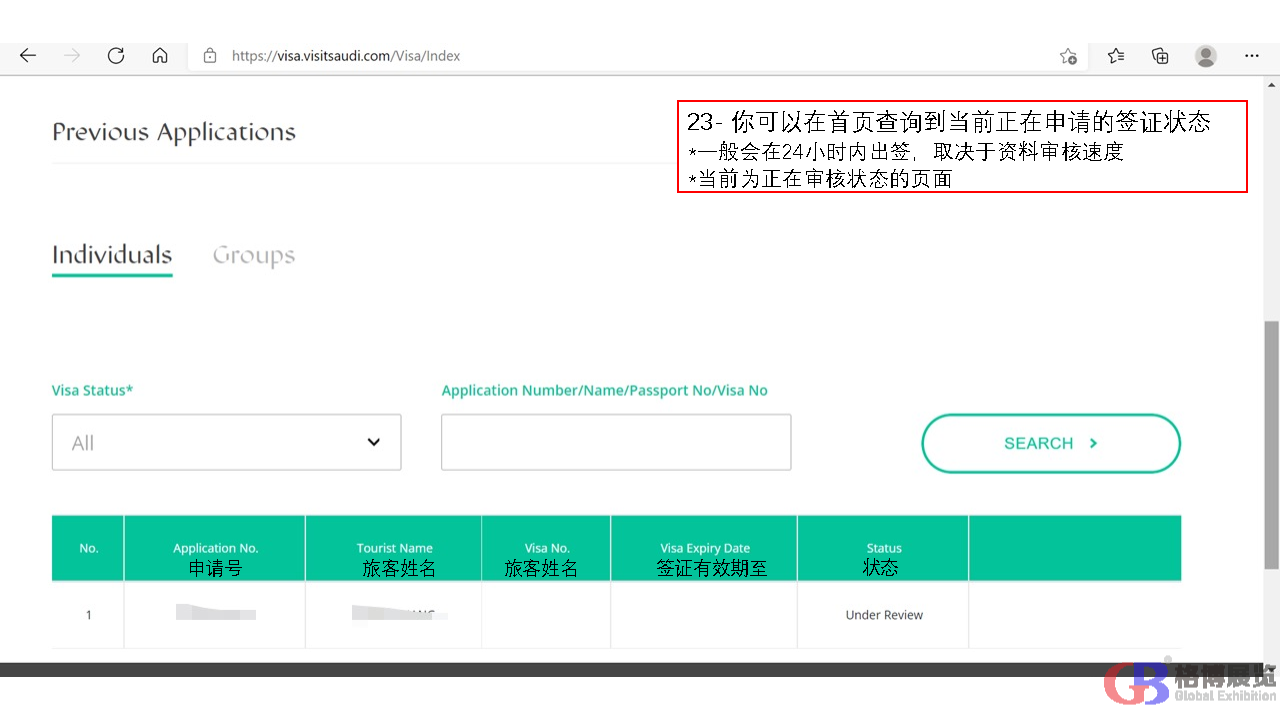Refresh the visa page
This screenshot has width=1280, height=720.
pyautogui.click(x=116, y=56)
